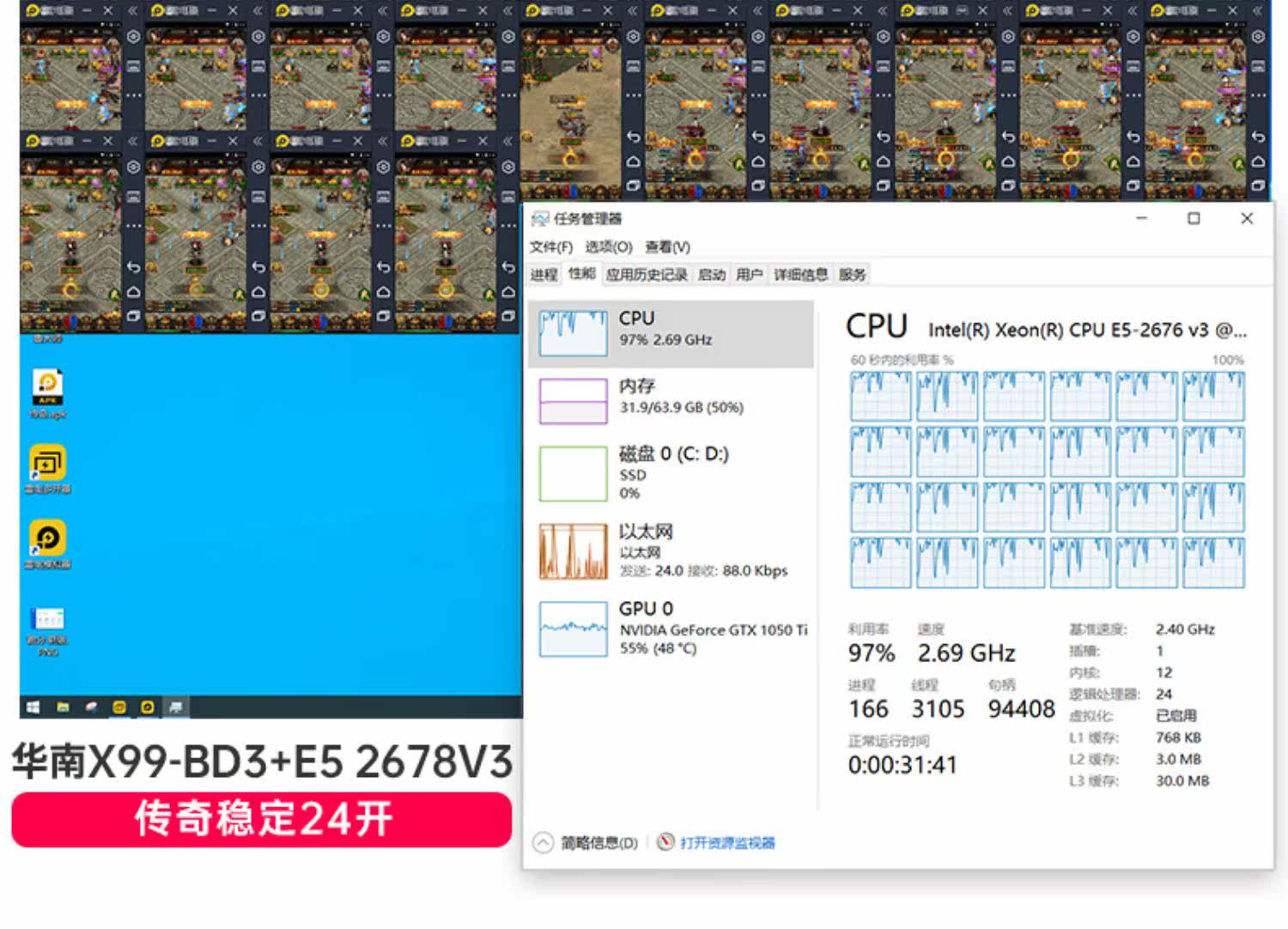Launch the yellow emulator desktop shortcut
Screen dimensions: 1288x929
click(48, 544)
